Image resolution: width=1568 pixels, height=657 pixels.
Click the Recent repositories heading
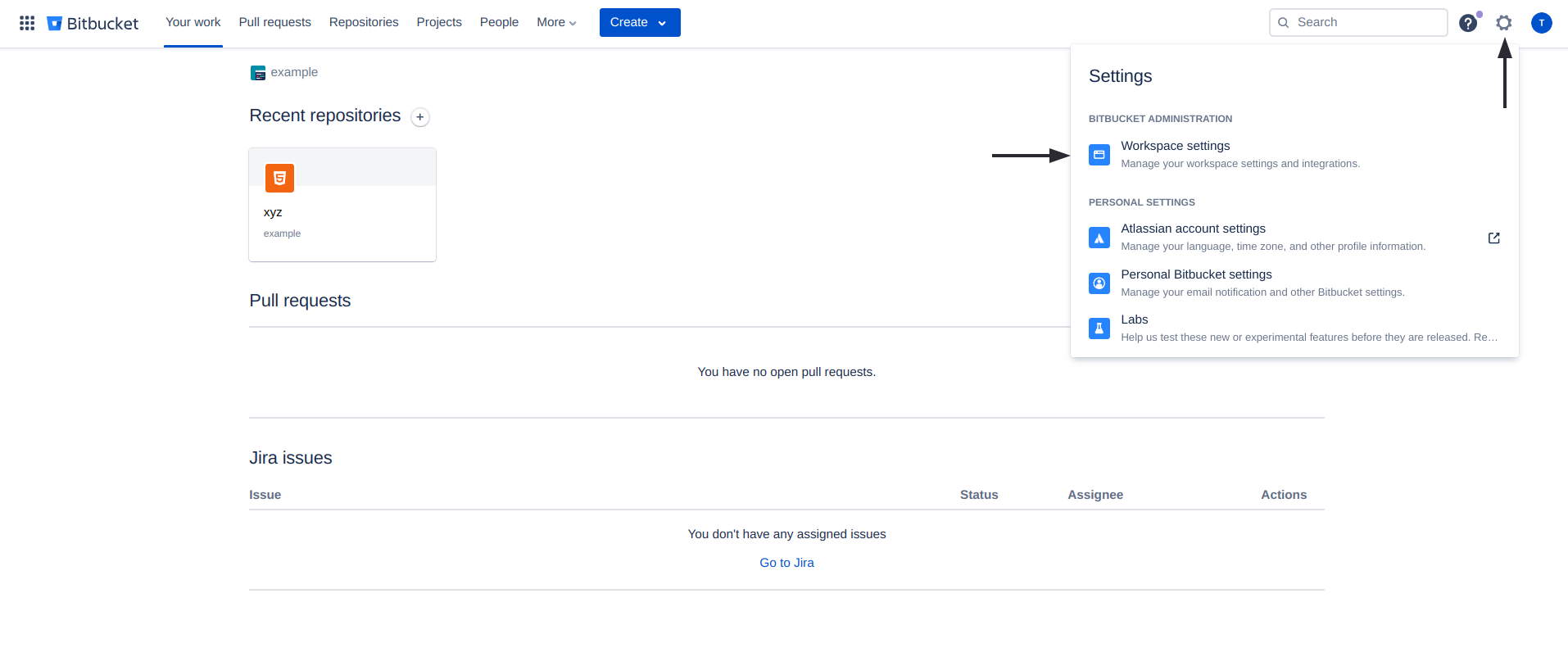click(325, 116)
